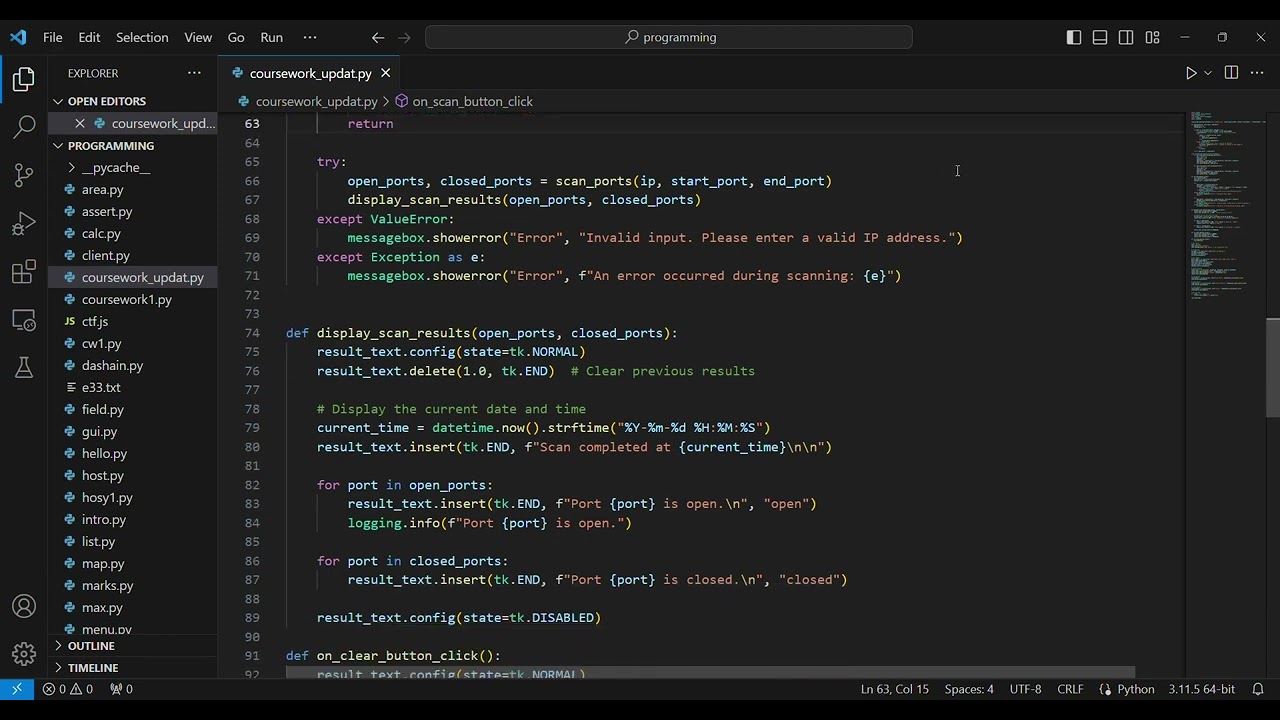The height and width of the screenshot is (720, 1280).
Task: Open the Manage gear icon
Action: (24, 654)
